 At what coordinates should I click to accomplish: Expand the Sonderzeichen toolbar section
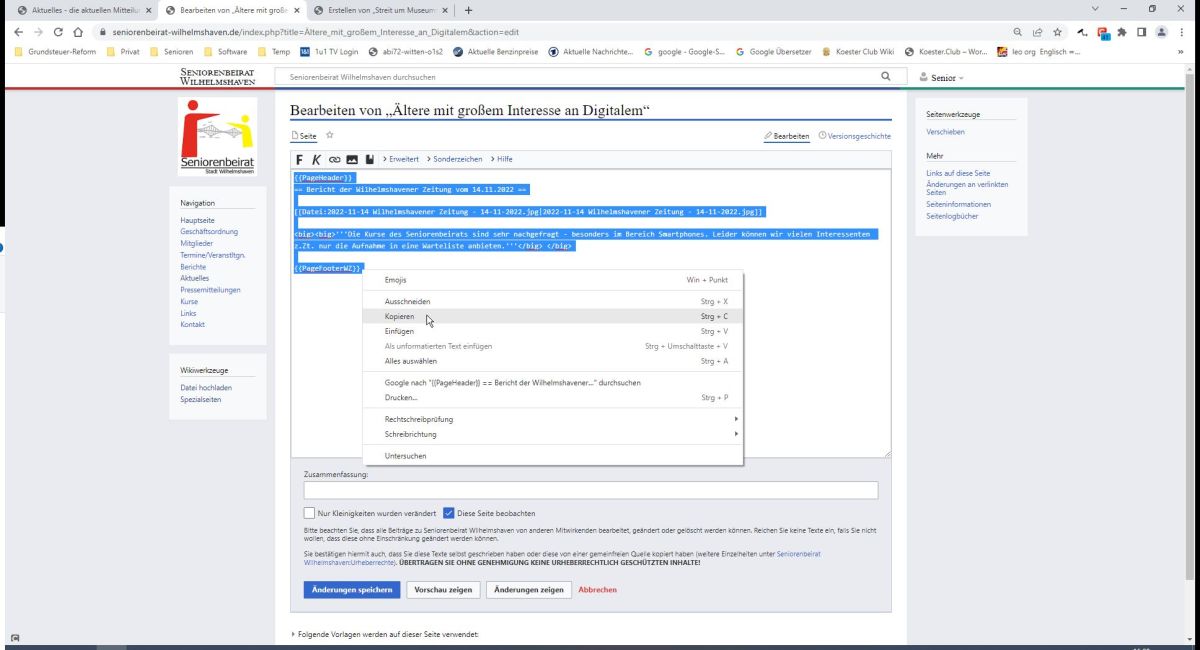(x=454, y=159)
